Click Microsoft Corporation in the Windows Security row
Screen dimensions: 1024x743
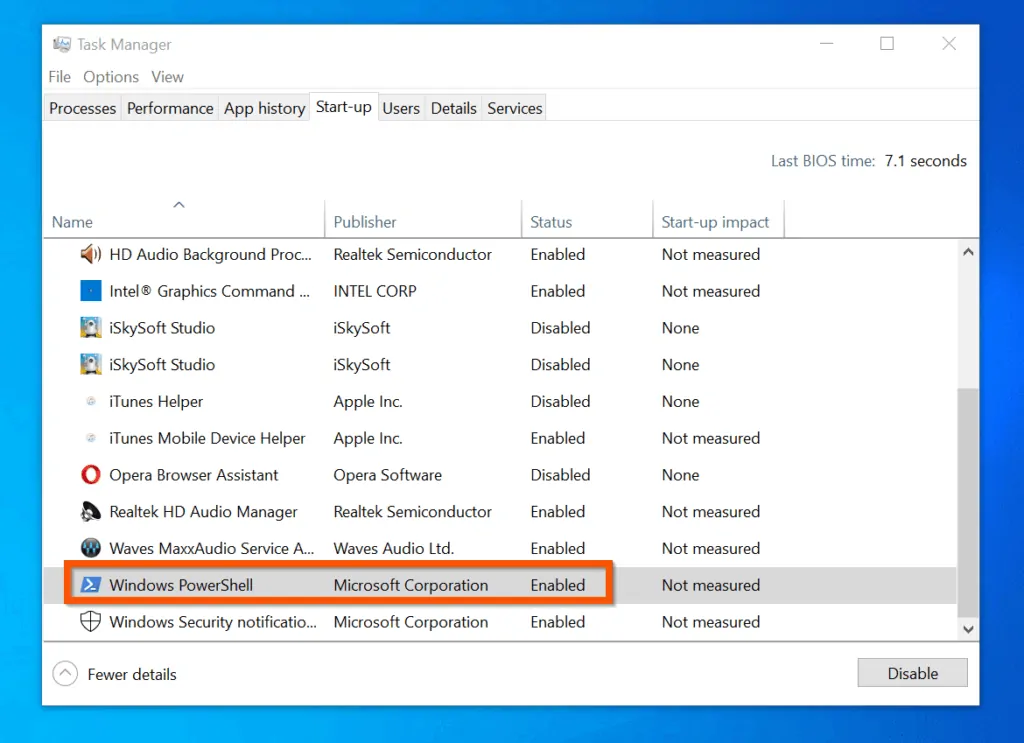point(411,622)
